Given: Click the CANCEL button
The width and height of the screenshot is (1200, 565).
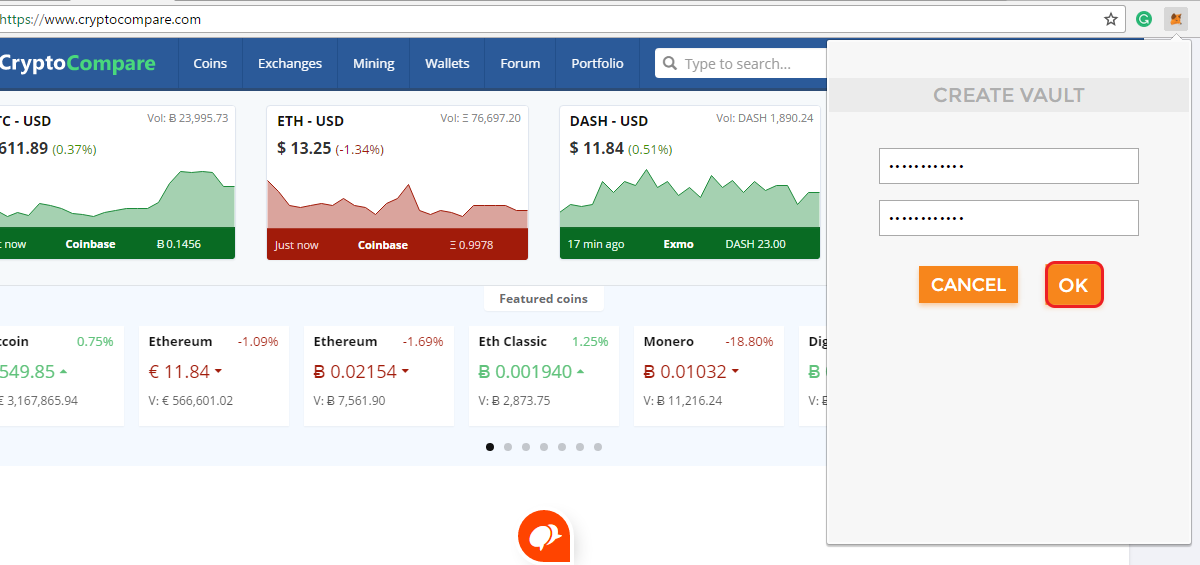Looking at the screenshot, I should point(968,285).
